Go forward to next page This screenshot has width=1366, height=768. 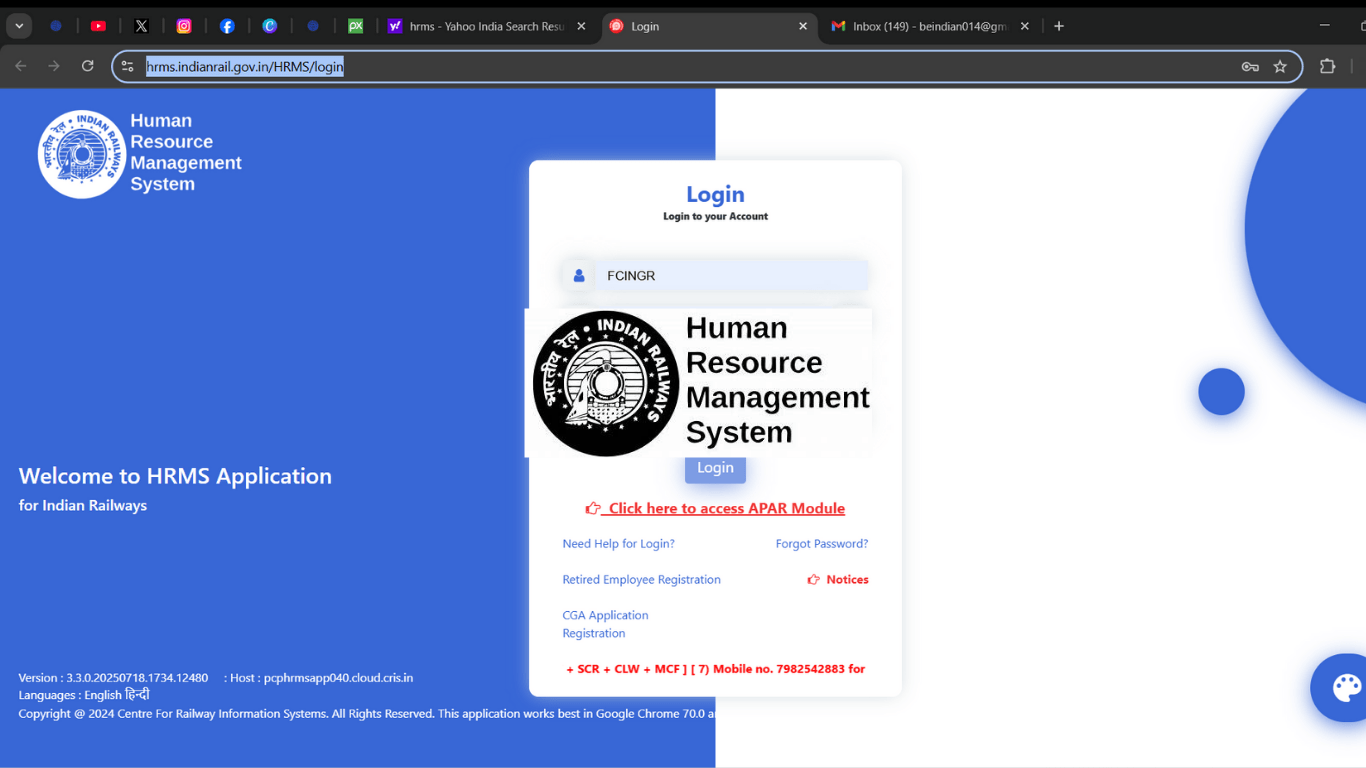pyautogui.click(x=54, y=66)
